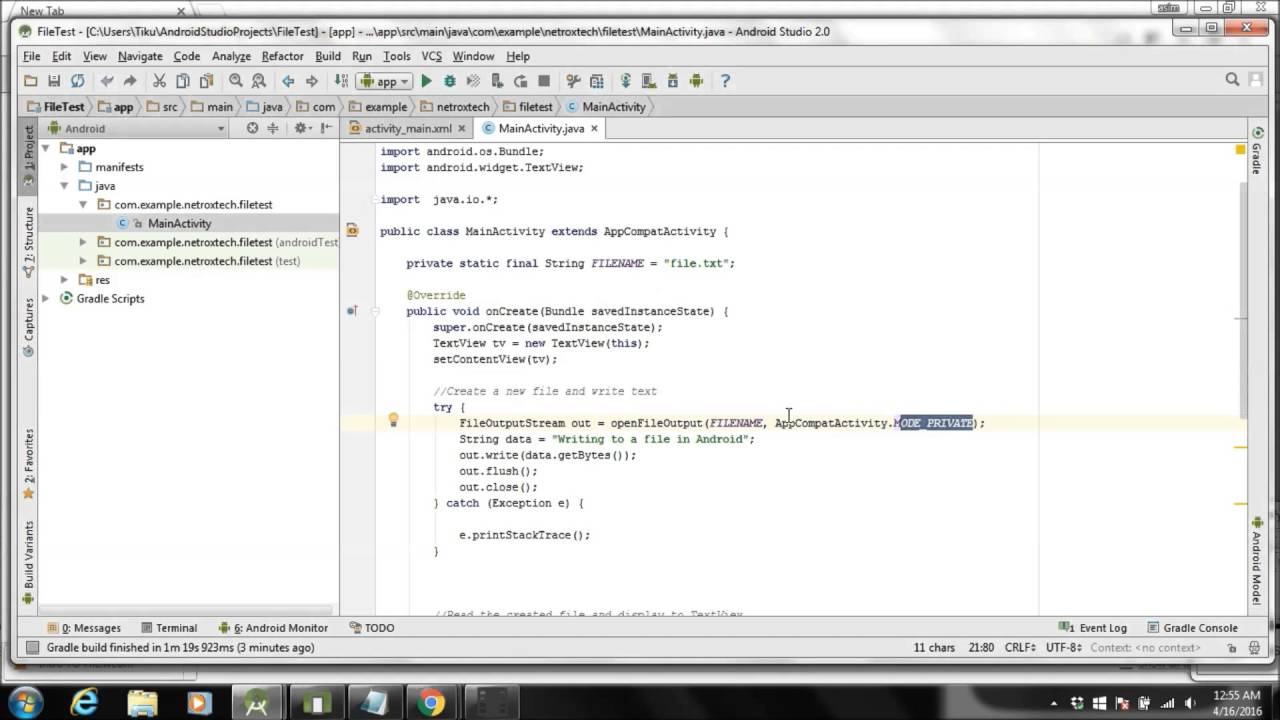
Task: Click the Open folder toolbar icon
Action: [x=30, y=81]
